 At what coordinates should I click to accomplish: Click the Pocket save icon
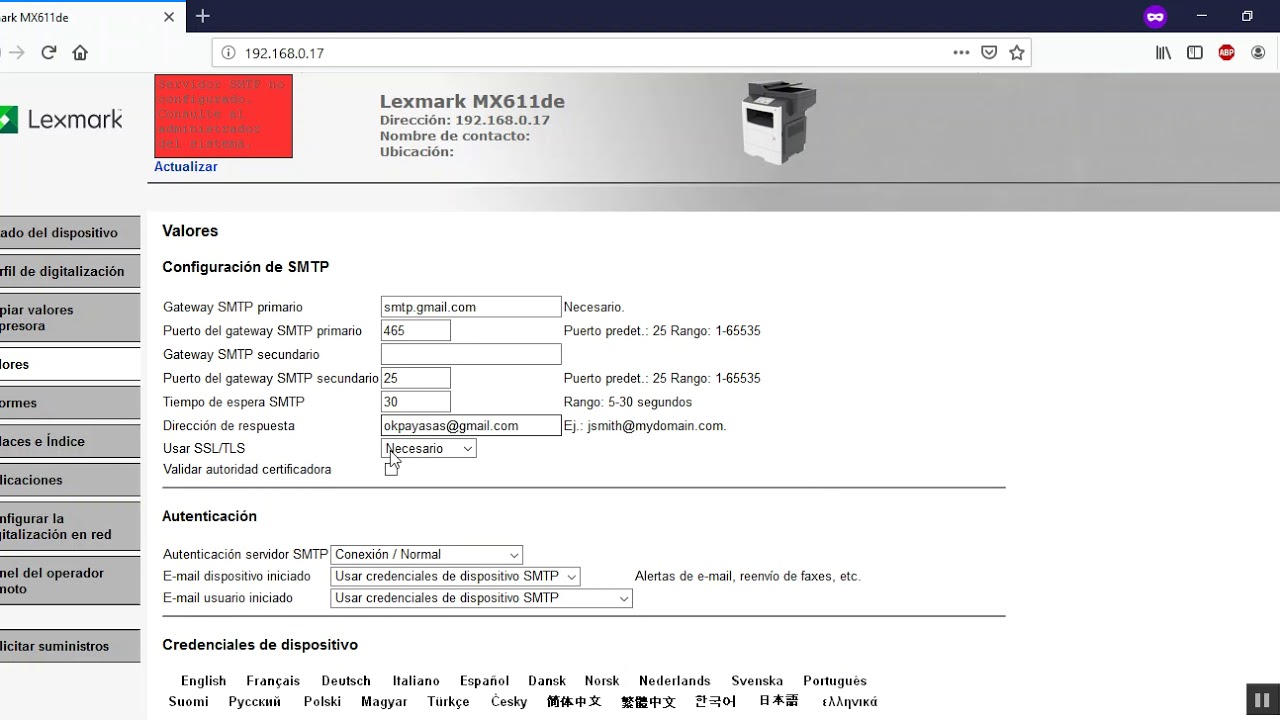[x=989, y=53]
